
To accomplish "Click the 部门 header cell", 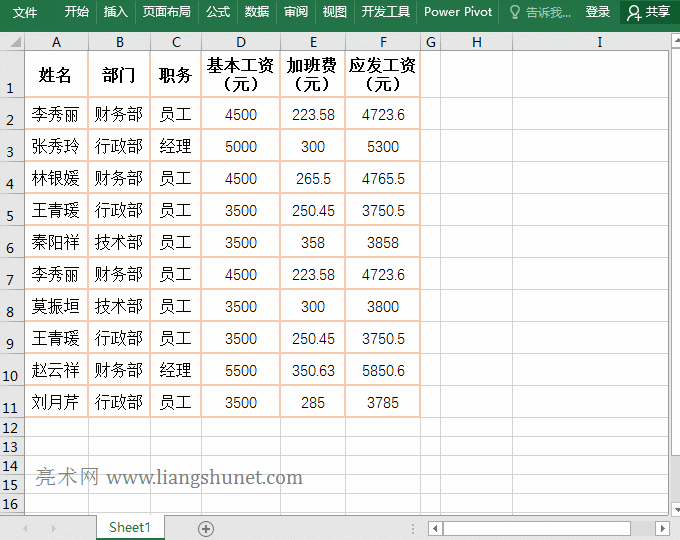I will (x=119, y=74).
